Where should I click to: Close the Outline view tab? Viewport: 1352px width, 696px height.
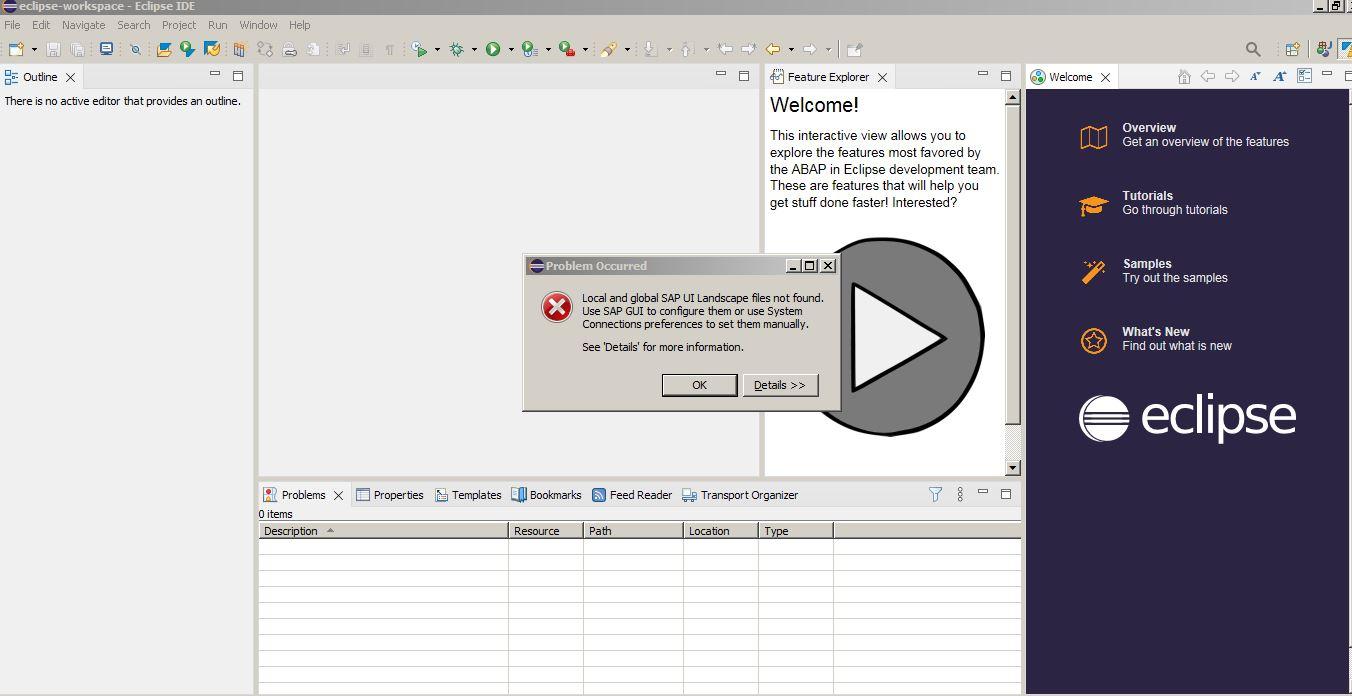[70, 77]
